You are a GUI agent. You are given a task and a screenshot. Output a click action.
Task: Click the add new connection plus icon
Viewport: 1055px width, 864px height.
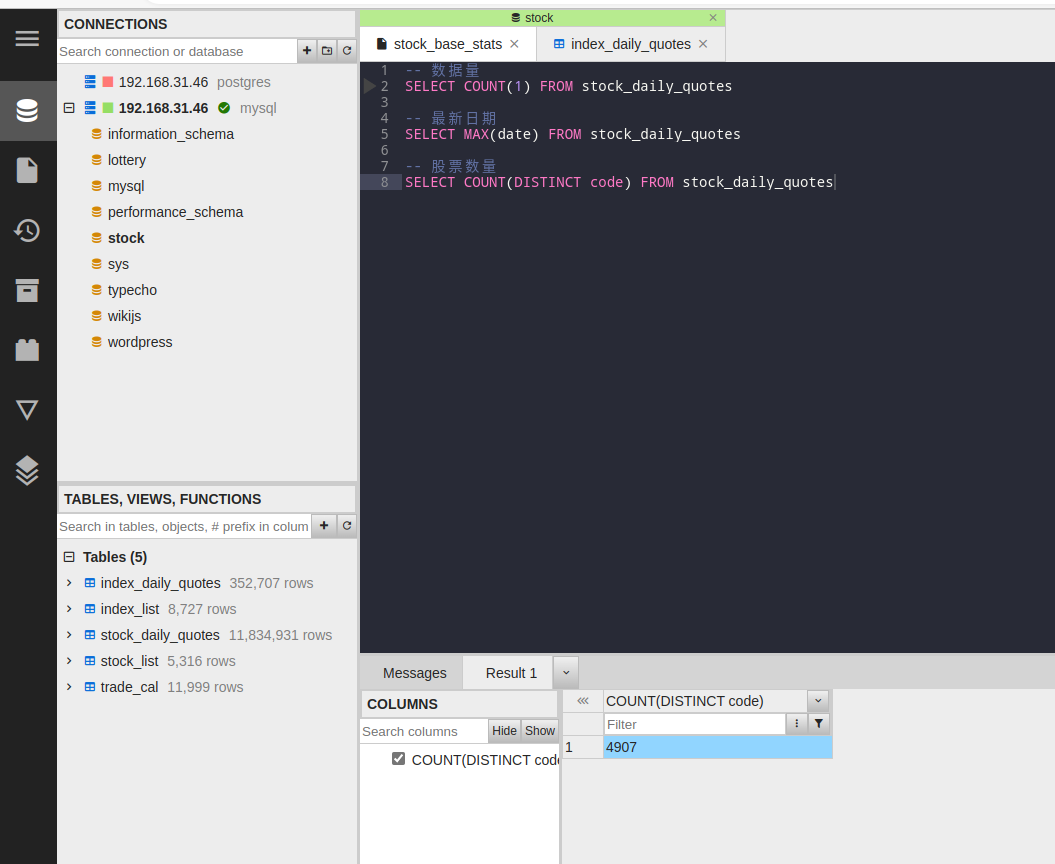(x=307, y=51)
